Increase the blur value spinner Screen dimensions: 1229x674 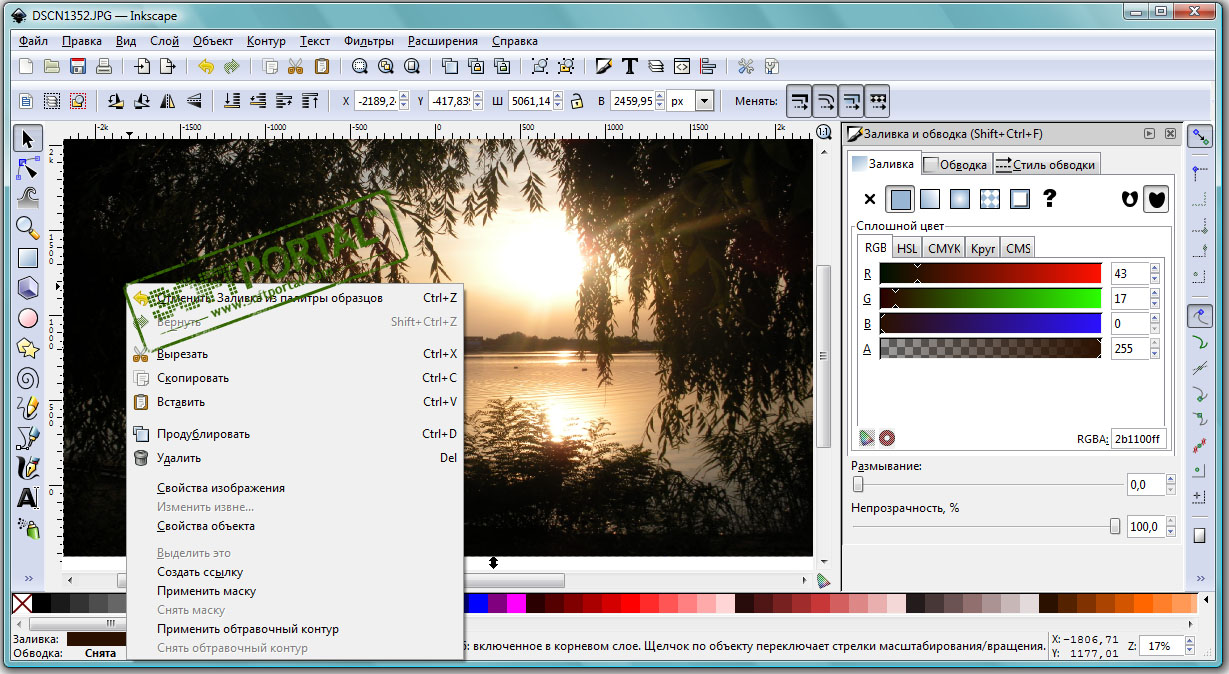point(1171,479)
